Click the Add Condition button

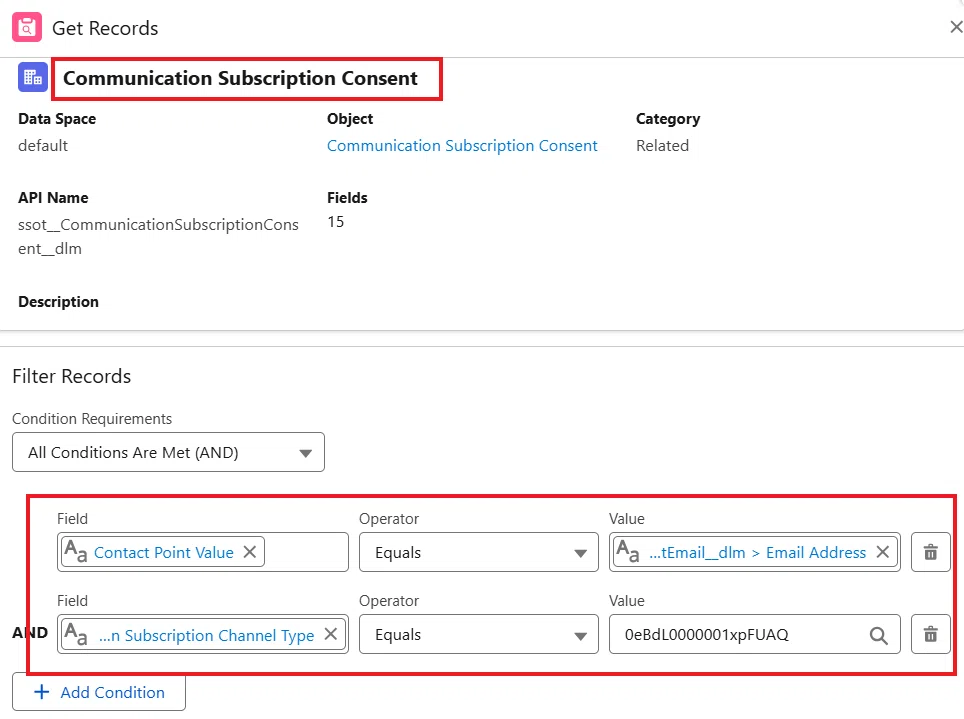coord(99,692)
